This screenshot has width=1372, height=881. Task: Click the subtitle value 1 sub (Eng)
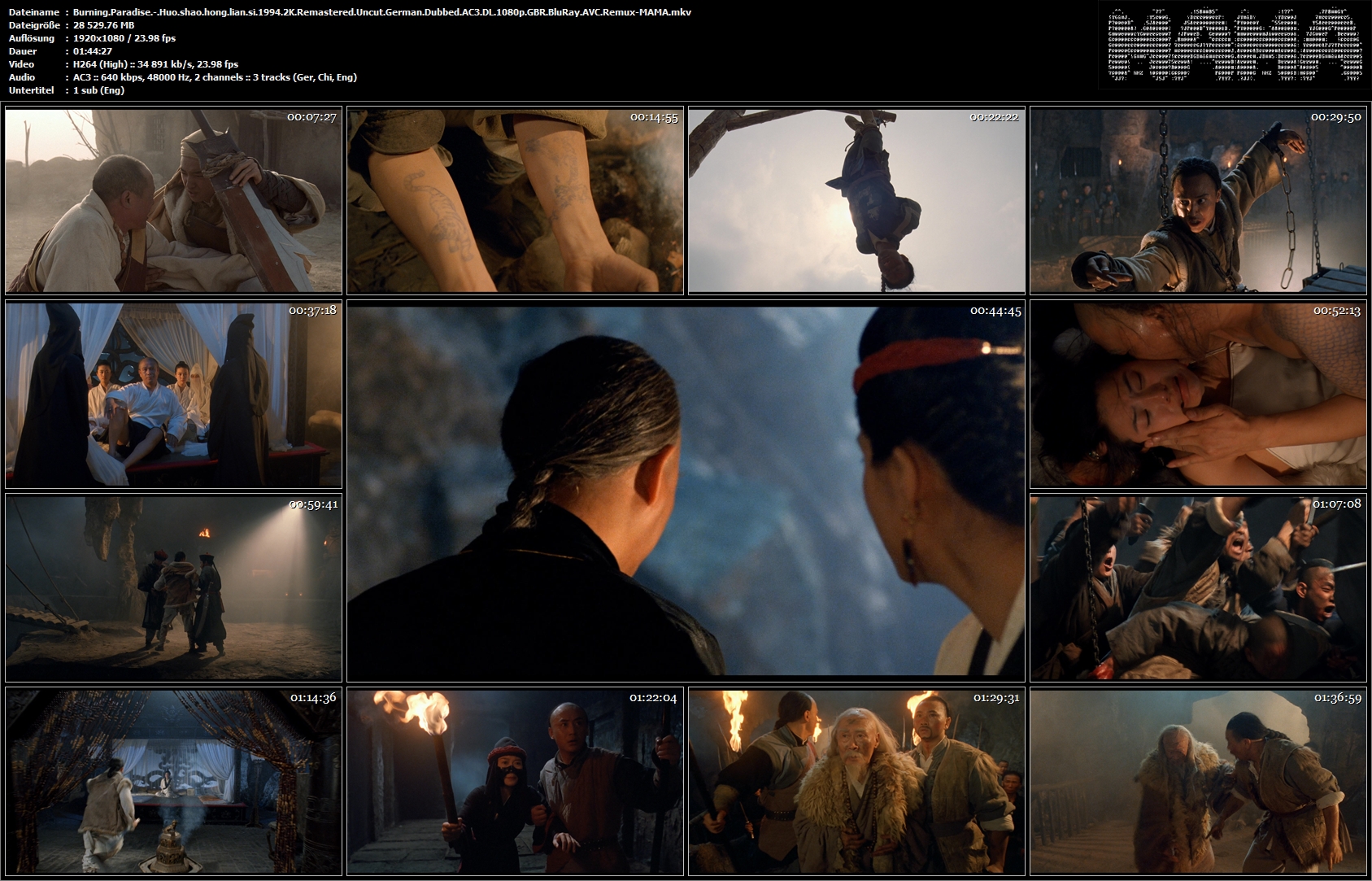click(98, 90)
